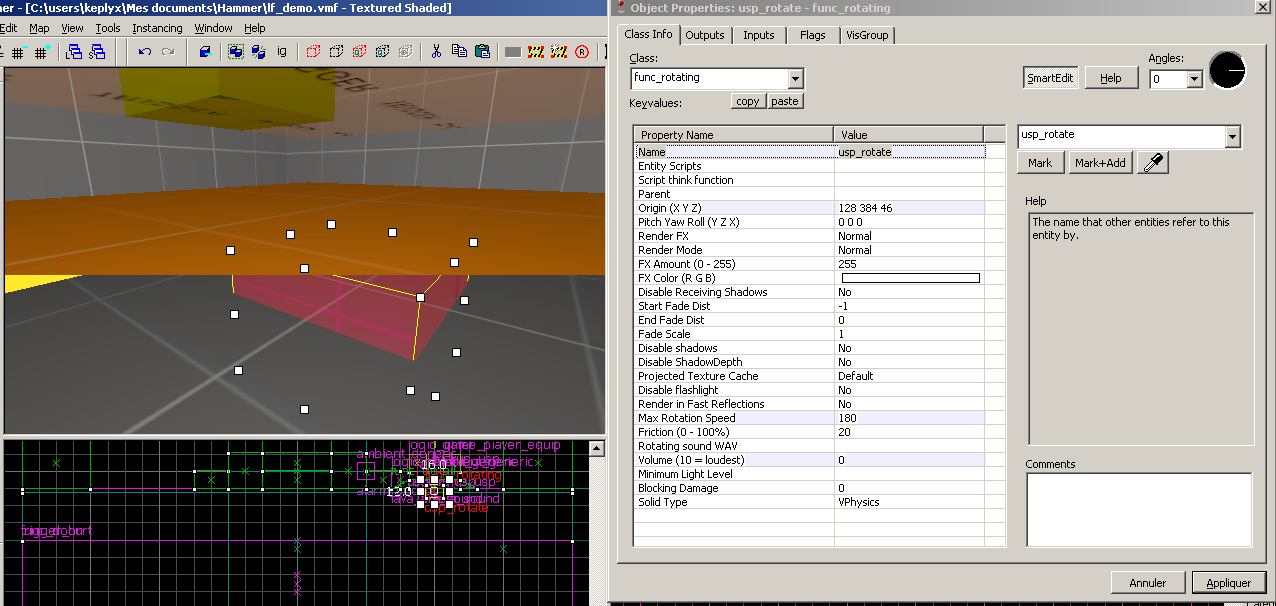1276x606 pixels.
Task: Select the Volume (10 = loudest) row
Action: click(810, 460)
